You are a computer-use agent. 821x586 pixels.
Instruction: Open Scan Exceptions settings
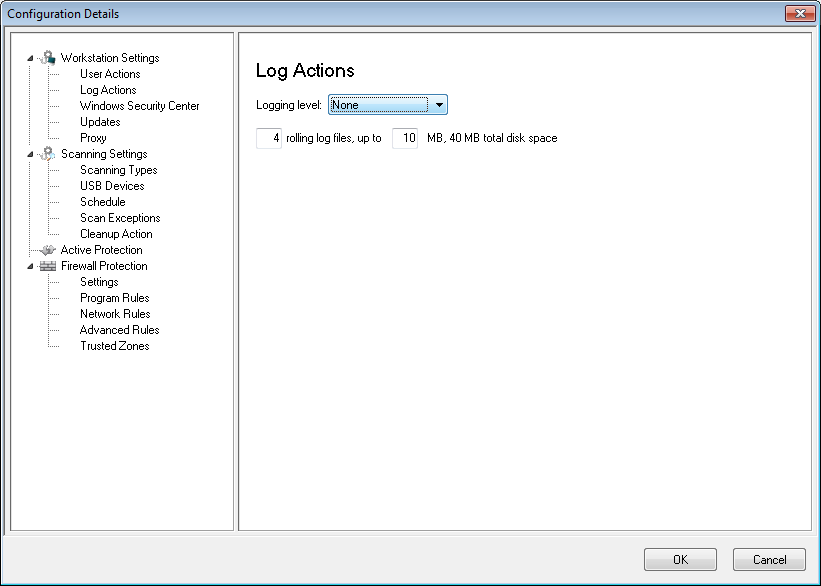tap(120, 218)
